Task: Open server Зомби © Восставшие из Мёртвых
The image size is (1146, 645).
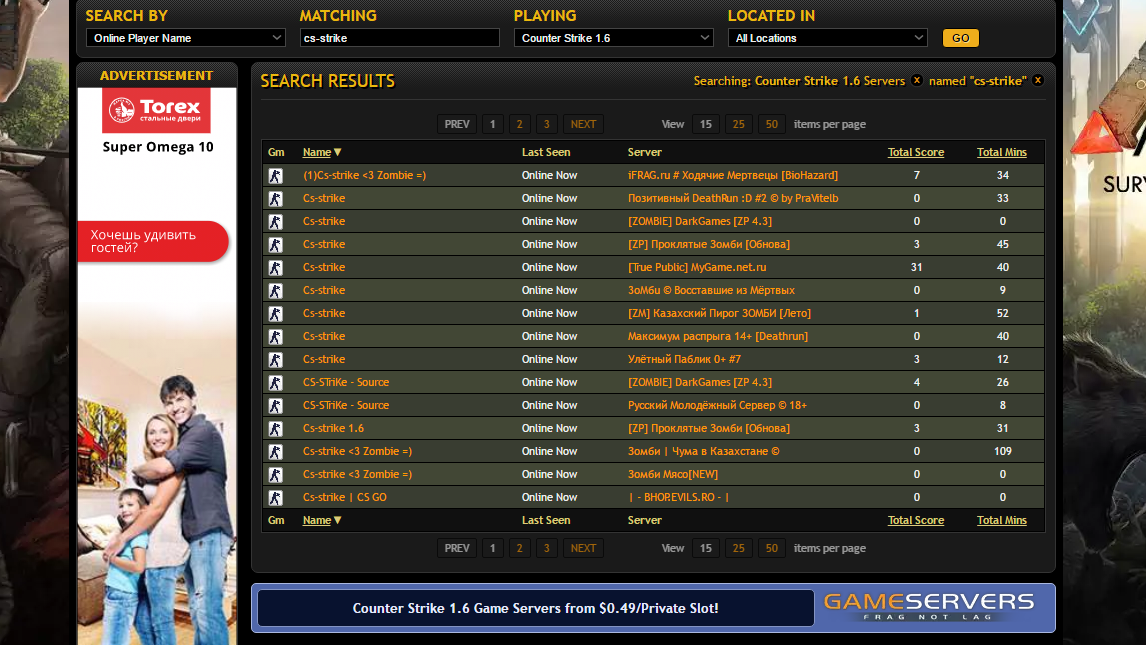Action: coord(711,290)
